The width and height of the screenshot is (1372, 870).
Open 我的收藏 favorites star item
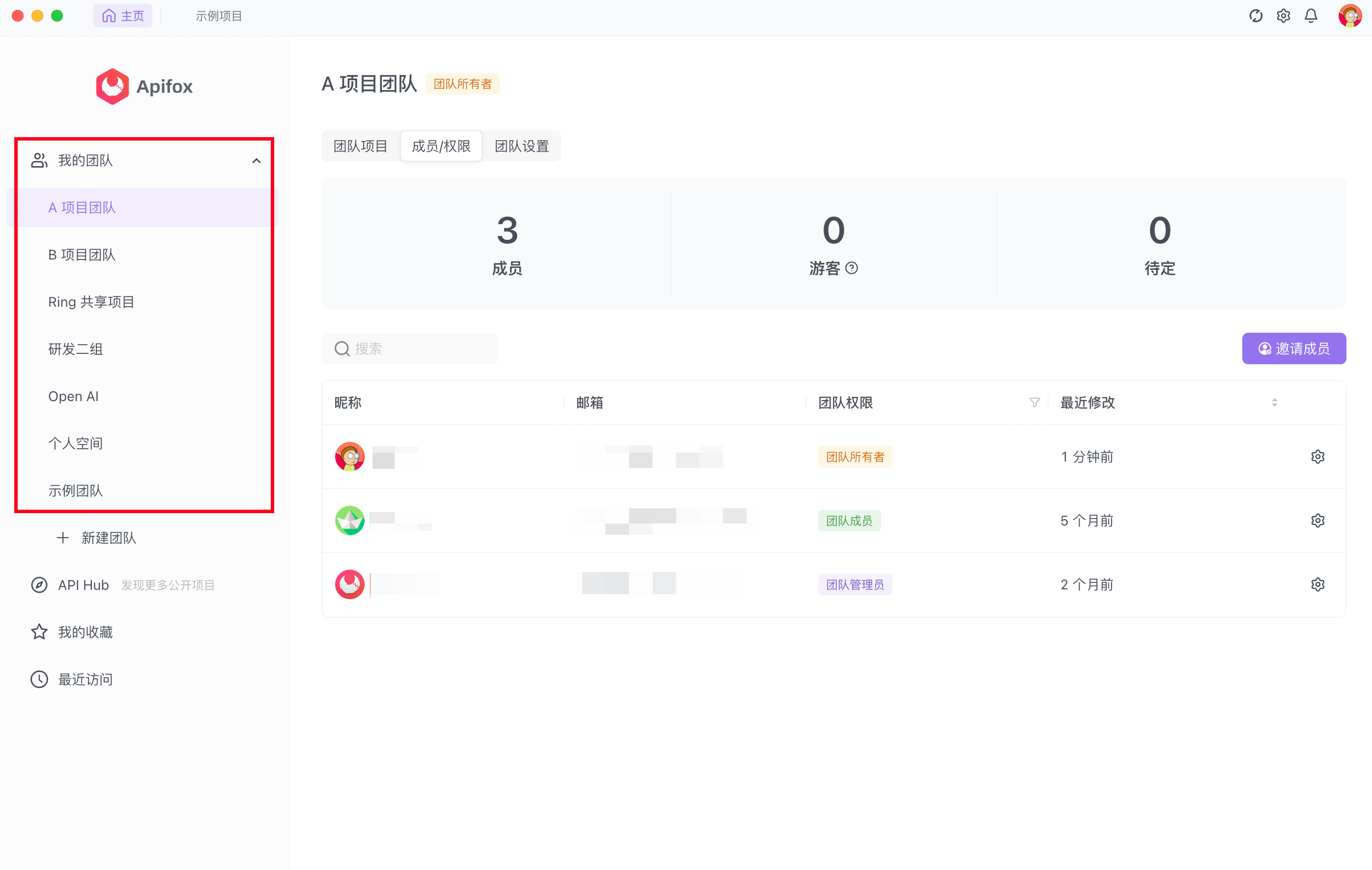[85, 632]
